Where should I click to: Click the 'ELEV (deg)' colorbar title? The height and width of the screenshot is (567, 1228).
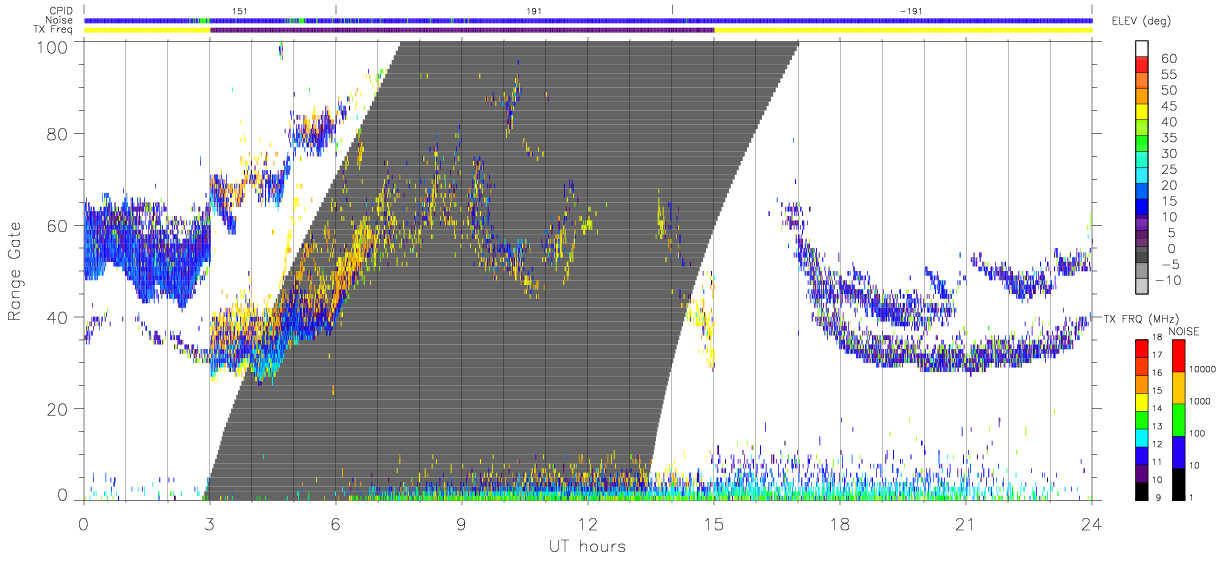click(1142, 21)
